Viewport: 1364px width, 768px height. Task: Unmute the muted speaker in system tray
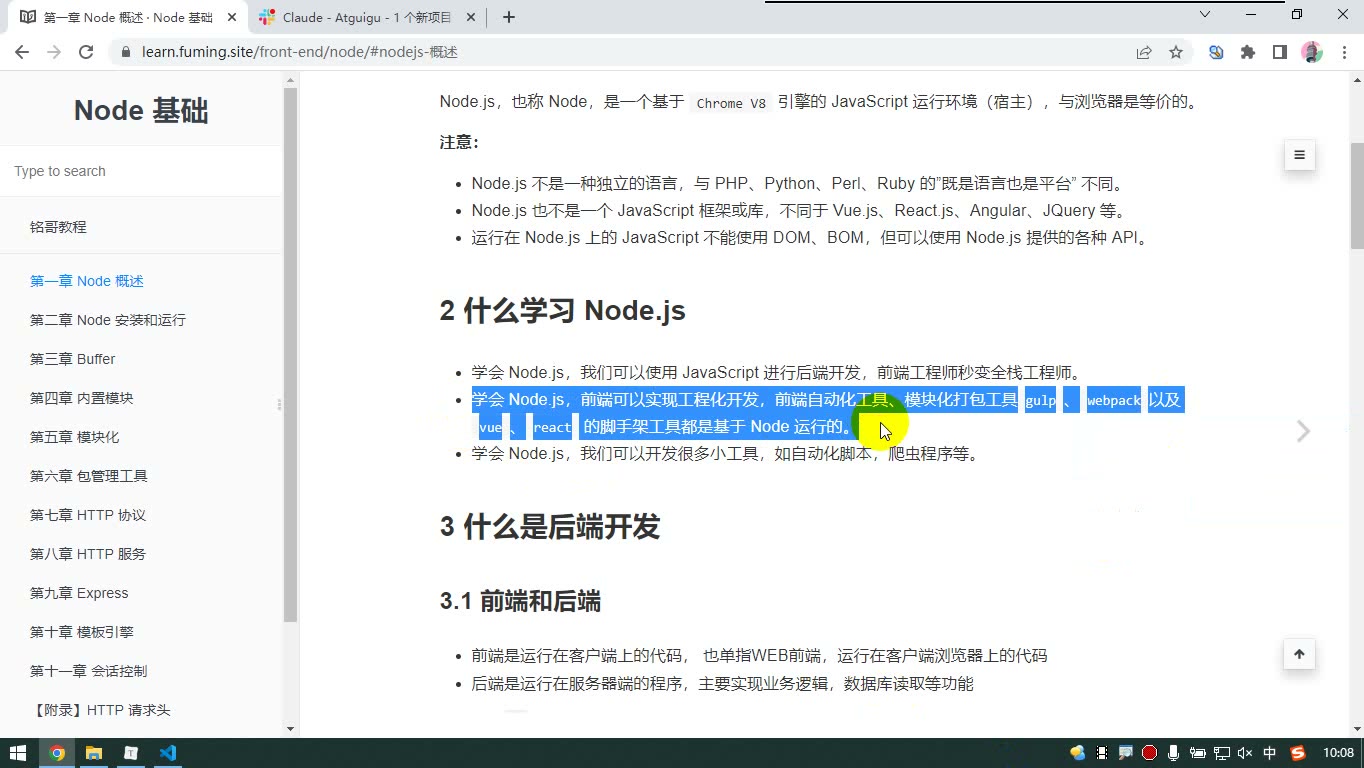pos(1245,753)
